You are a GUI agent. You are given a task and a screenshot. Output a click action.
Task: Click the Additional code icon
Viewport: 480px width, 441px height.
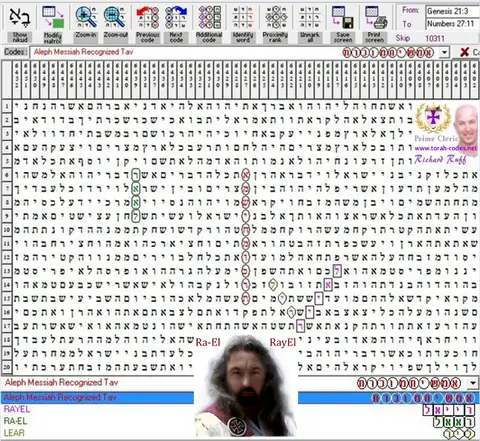[x=209, y=17]
